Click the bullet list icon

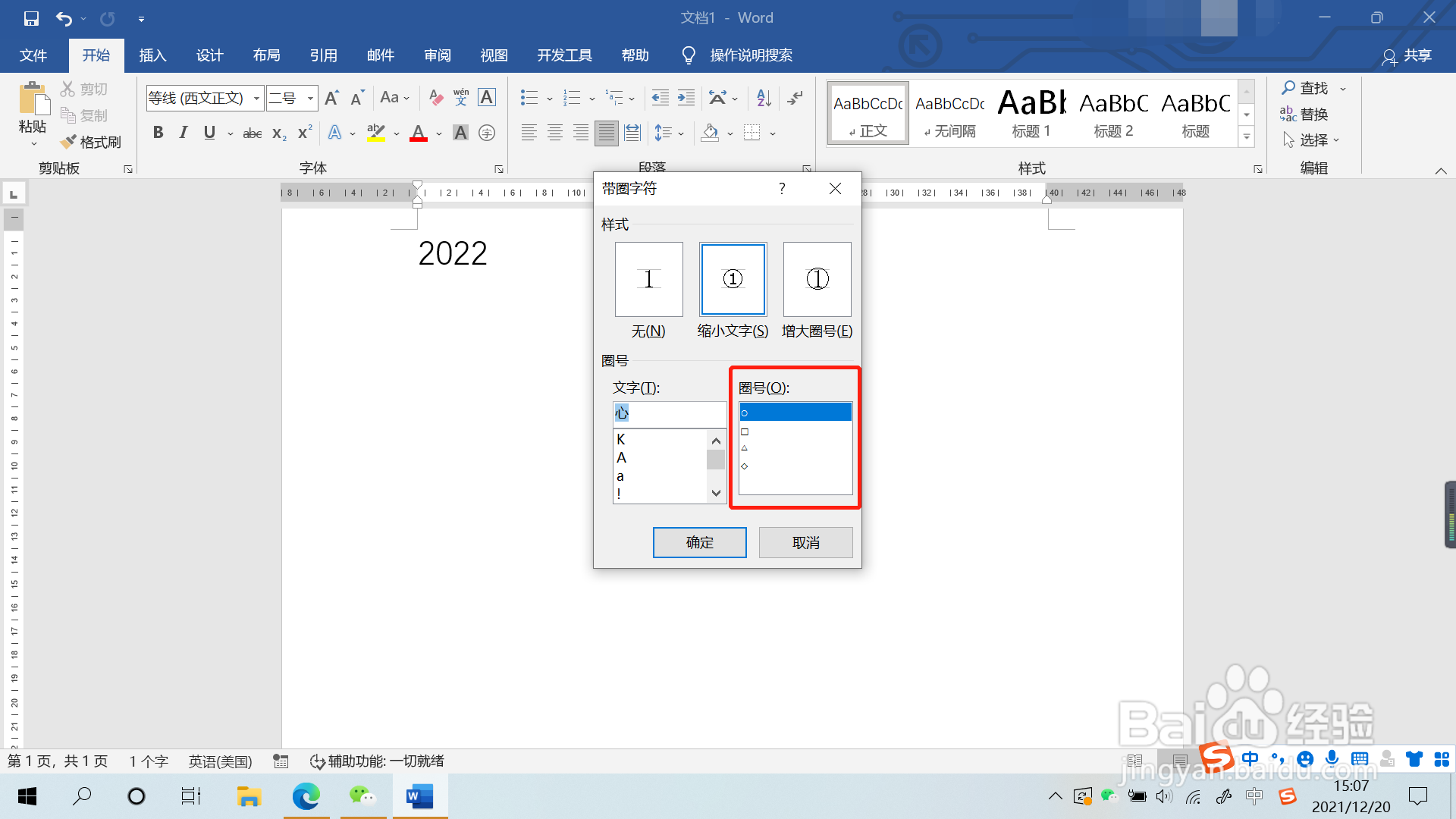(529, 98)
